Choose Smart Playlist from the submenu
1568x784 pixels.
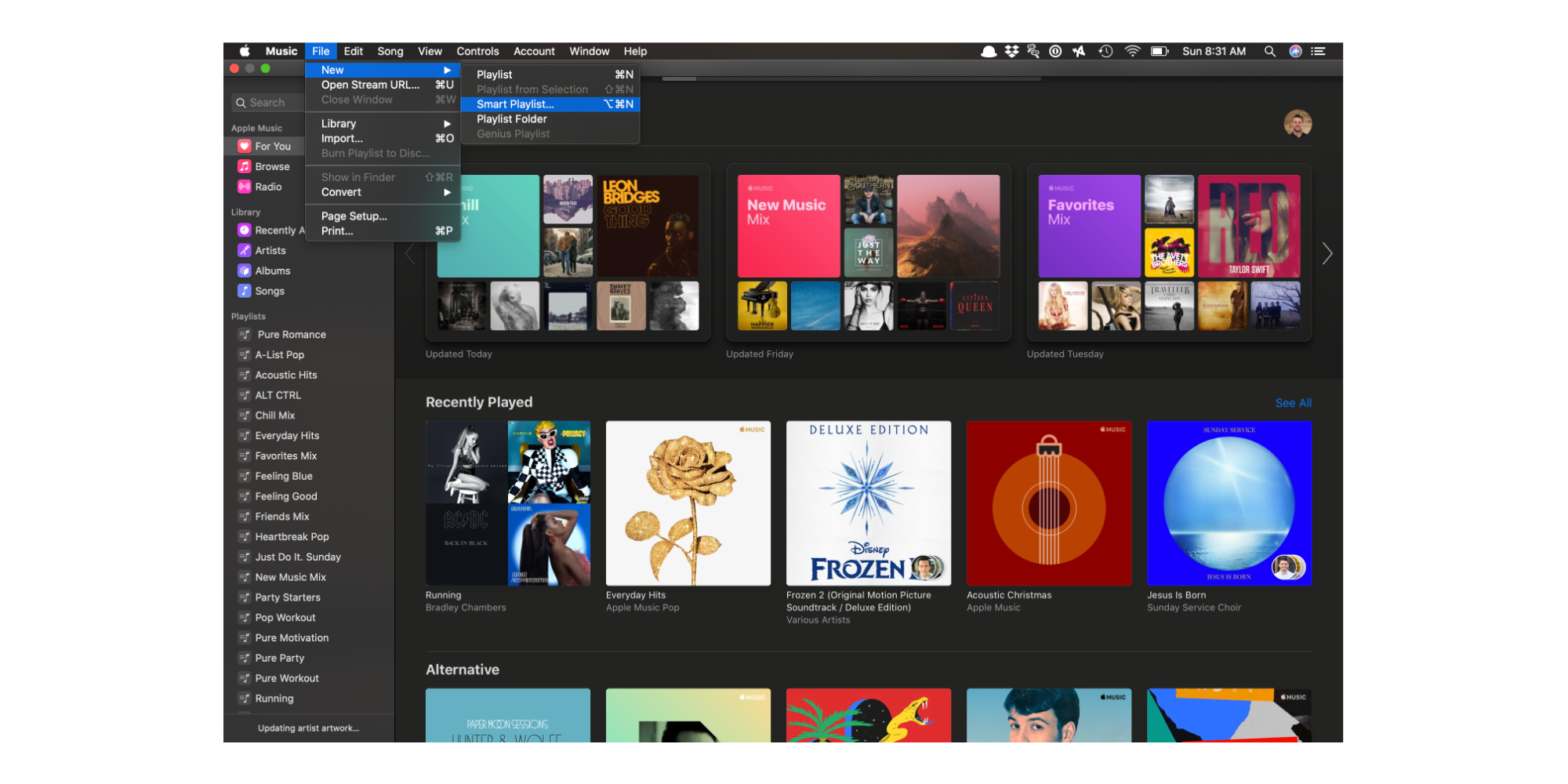pos(550,104)
